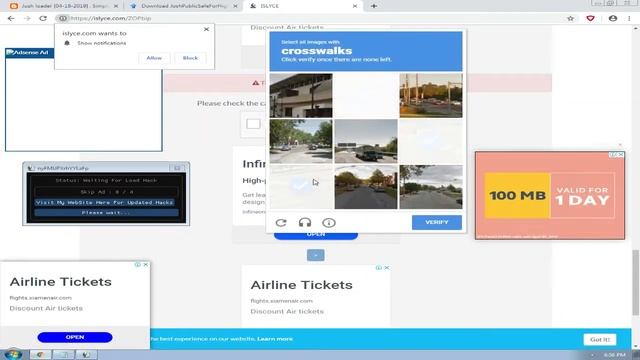Check the reCAPTCHA checkbox on page
Viewport: 640px width, 360px height.
point(253,124)
